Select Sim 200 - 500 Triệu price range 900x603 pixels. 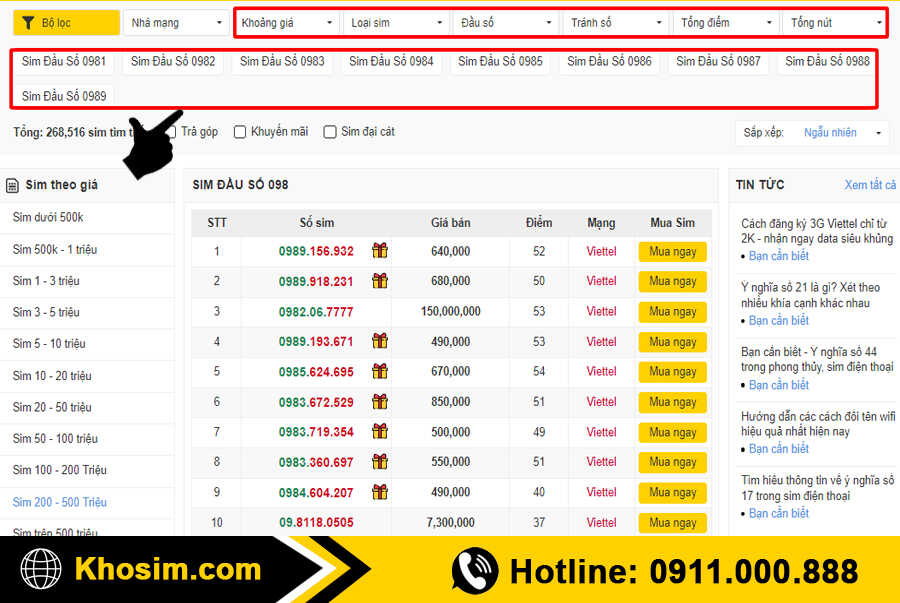60,502
